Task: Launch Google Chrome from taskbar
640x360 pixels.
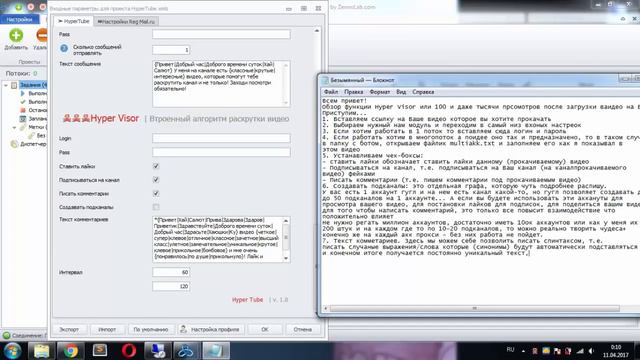Action: [70, 351]
